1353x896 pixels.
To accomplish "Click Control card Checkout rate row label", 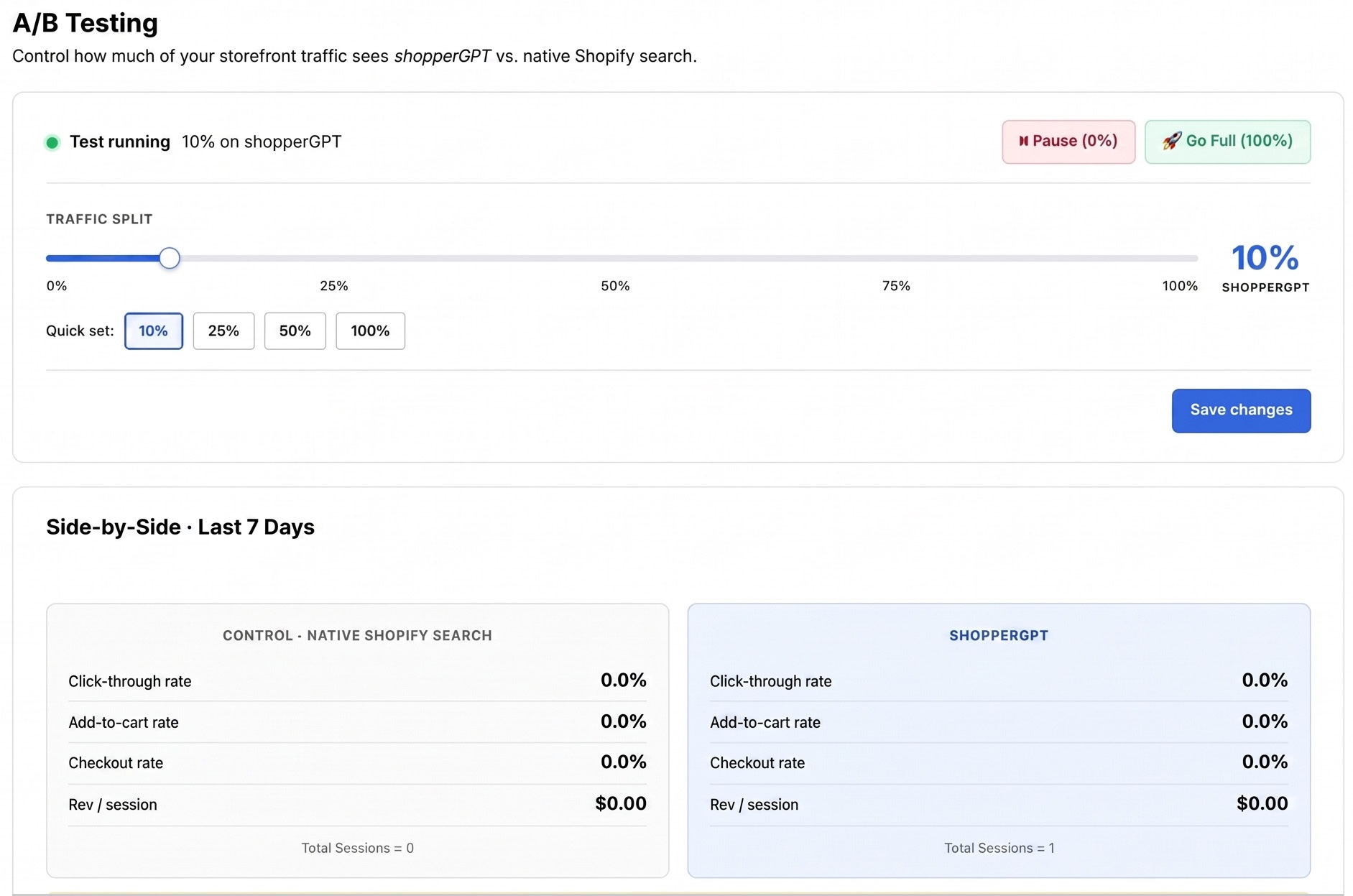I will (116, 763).
